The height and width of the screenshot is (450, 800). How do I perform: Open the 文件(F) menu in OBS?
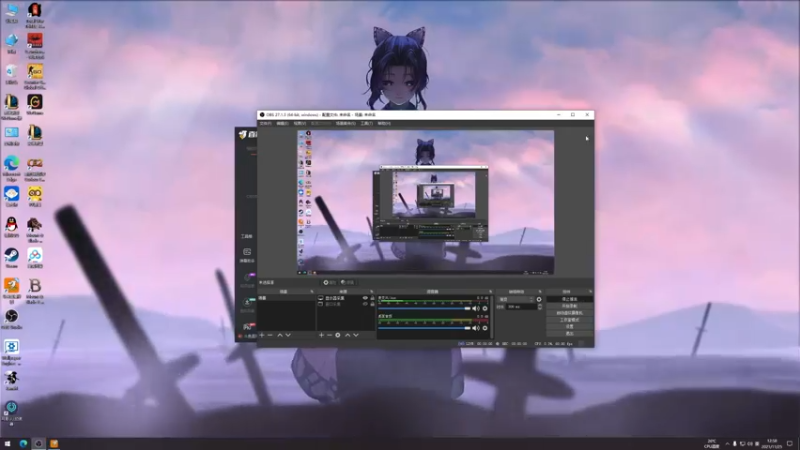[265, 123]
